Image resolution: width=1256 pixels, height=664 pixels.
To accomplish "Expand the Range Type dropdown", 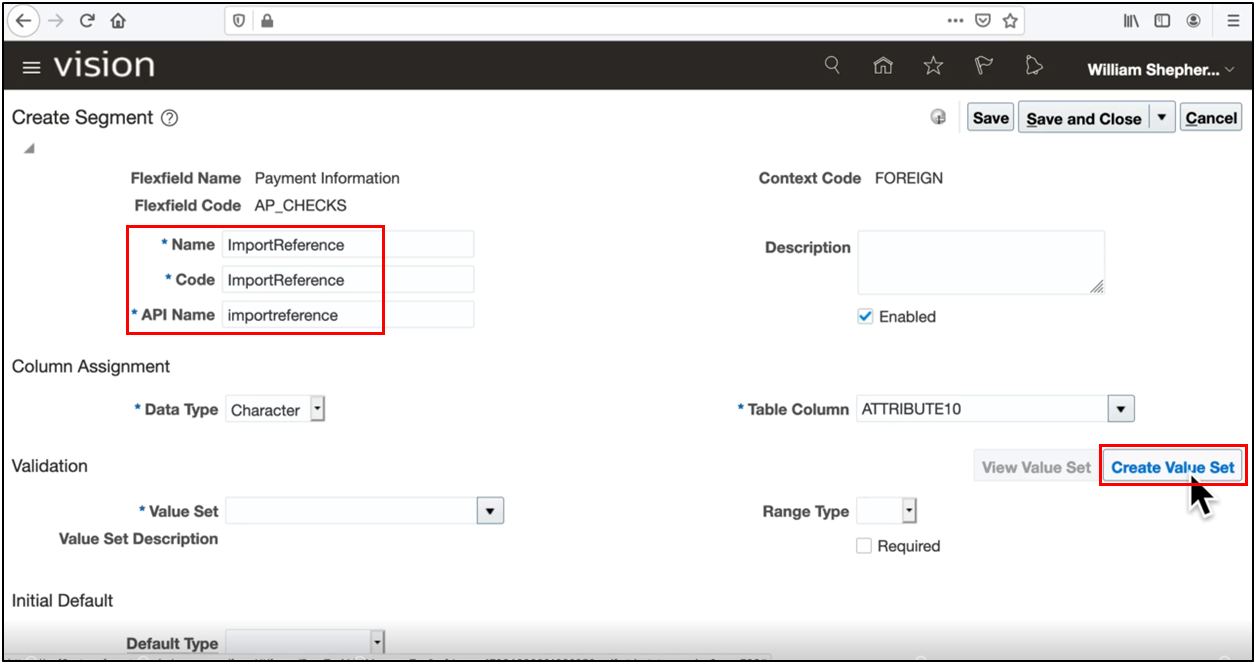I will [x=907, y=510].
